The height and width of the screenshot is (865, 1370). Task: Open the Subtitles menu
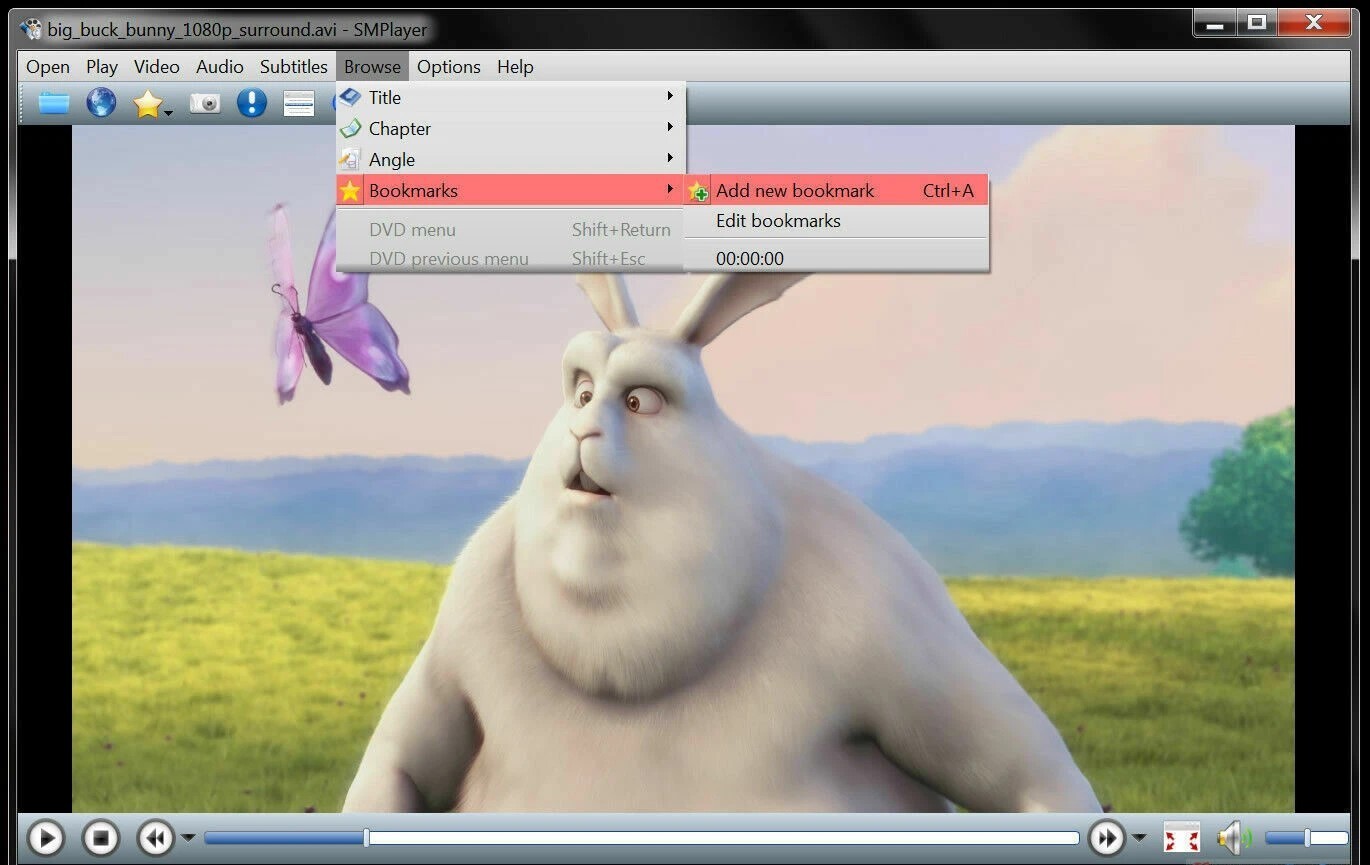coord(294,67)
